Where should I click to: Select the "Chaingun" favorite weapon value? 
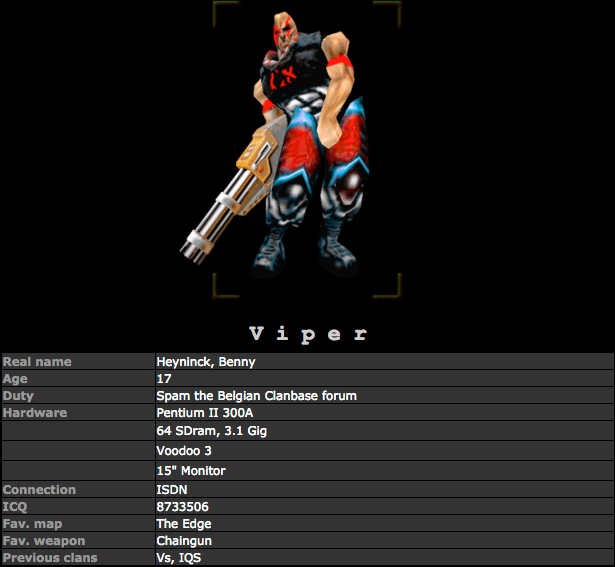(185, 541)
